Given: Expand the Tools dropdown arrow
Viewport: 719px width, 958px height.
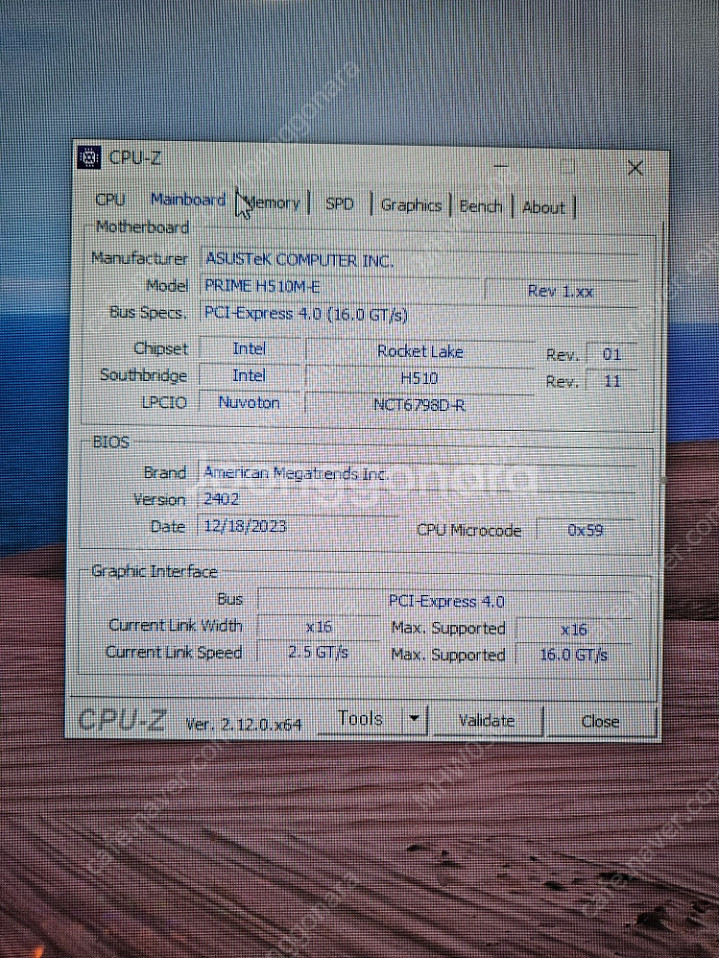Looking at the screenshot, I should pyautogui.click(x=414, y=718).
